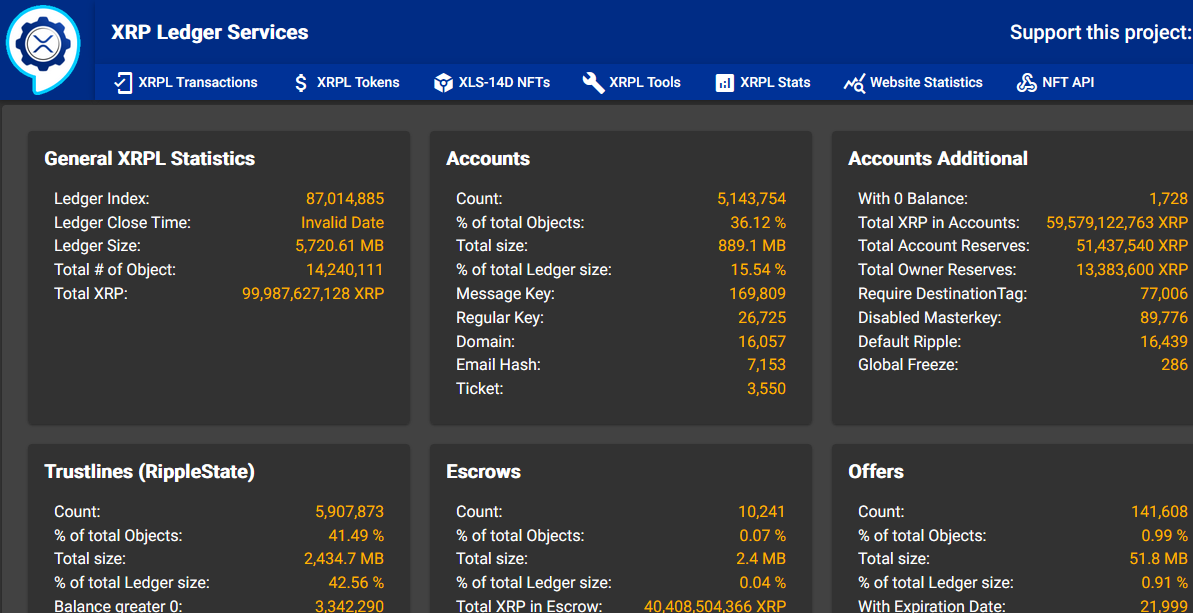This screenshot has height=613, width=1193.
Task: Click the XRP Ledger Services title
Action: 210,33
